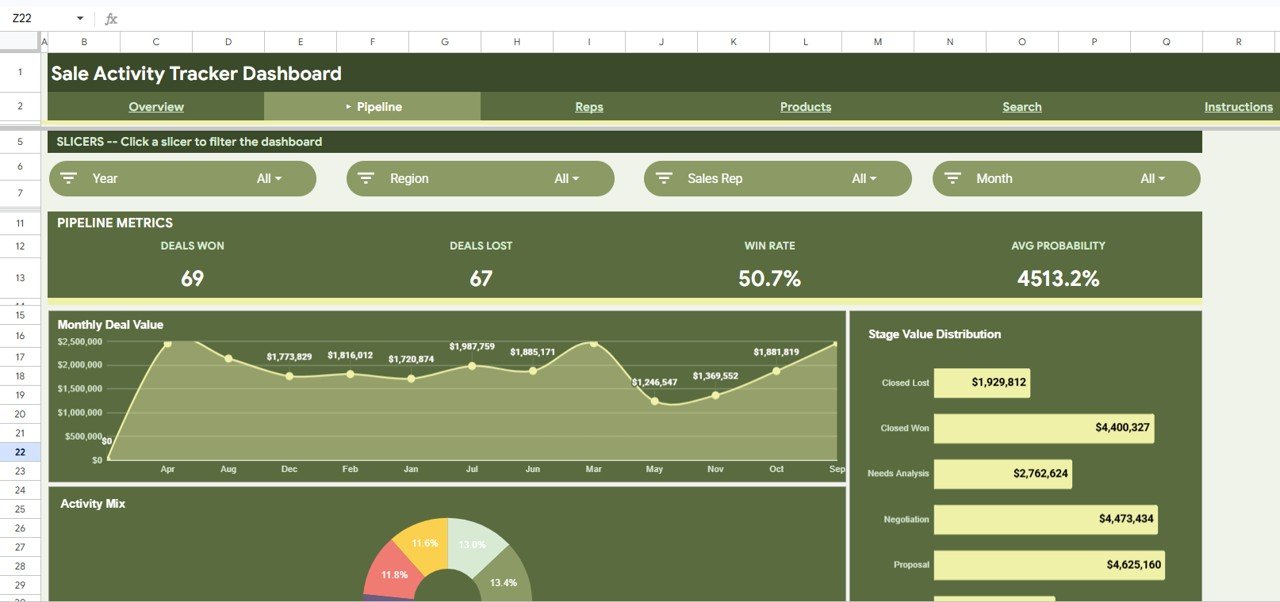Open the Year slicer All dropdown
The height and width of the screenshot is (602, 1280).
(270, 178)
